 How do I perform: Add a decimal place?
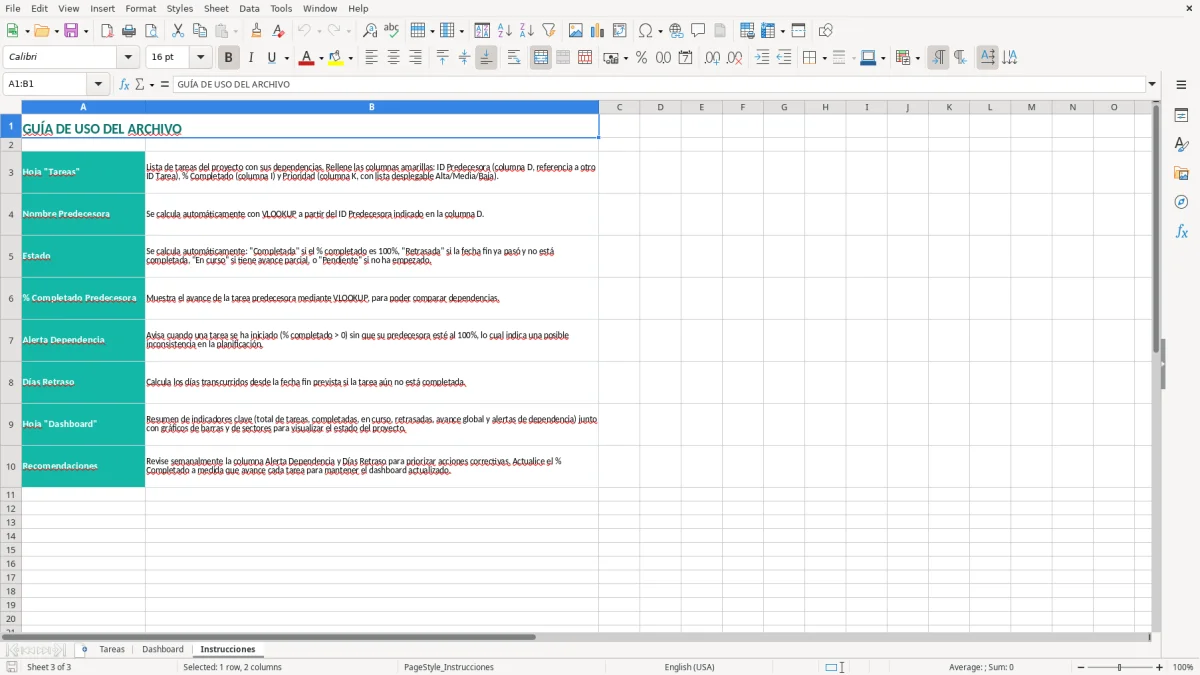[712, 58]
